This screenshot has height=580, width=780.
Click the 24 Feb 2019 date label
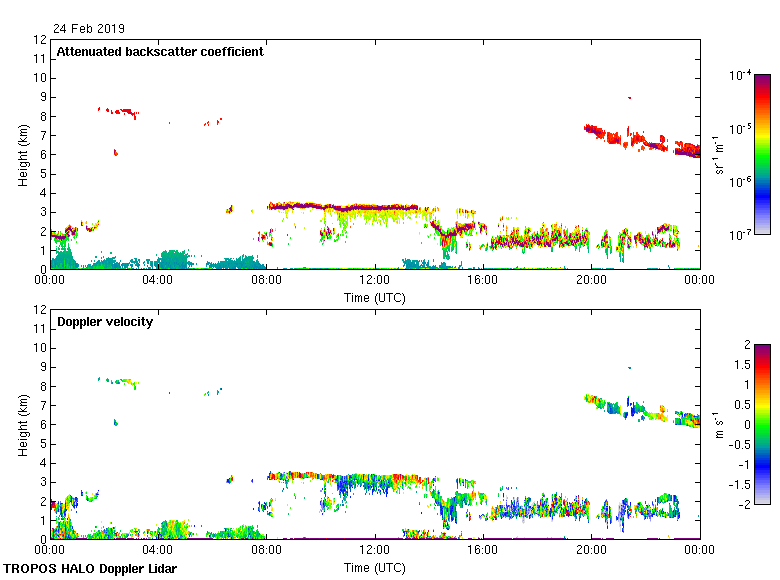pyautogui.click(x=89, y=29)
